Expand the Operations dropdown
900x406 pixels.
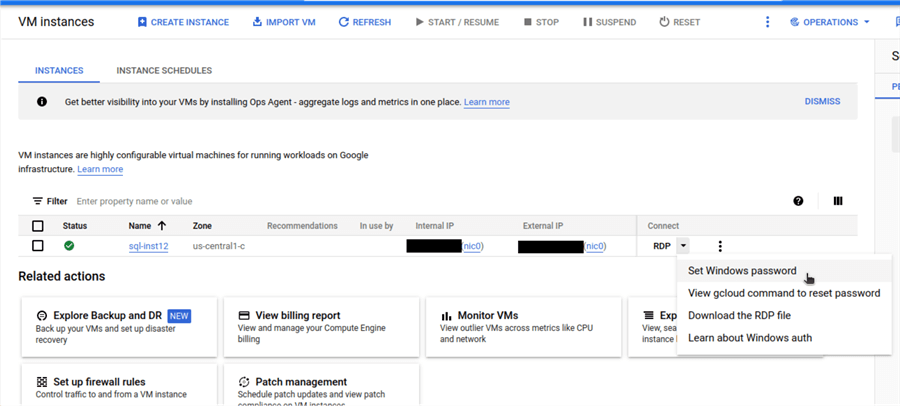click(x=830, y=22)
